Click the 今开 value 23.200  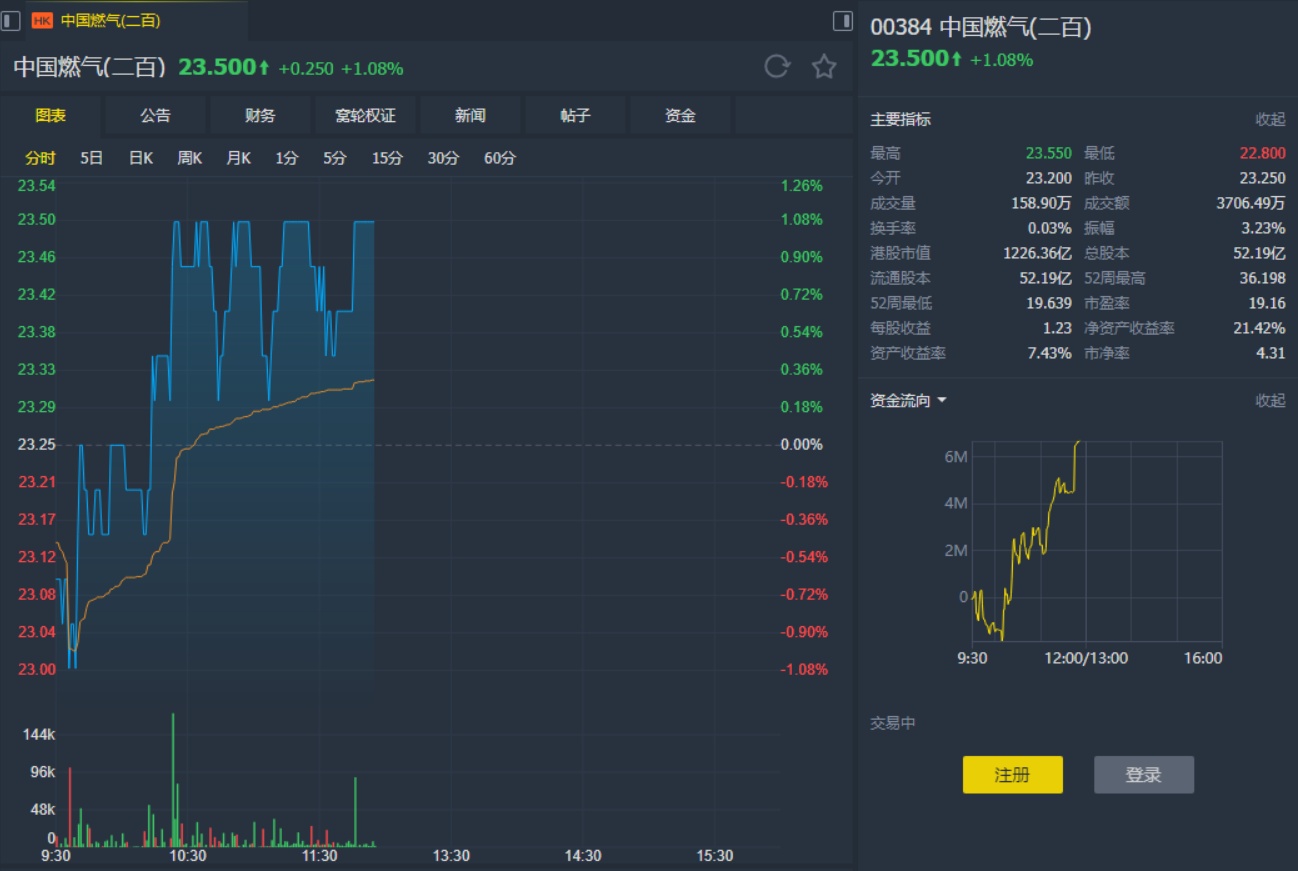(1048, 179)
